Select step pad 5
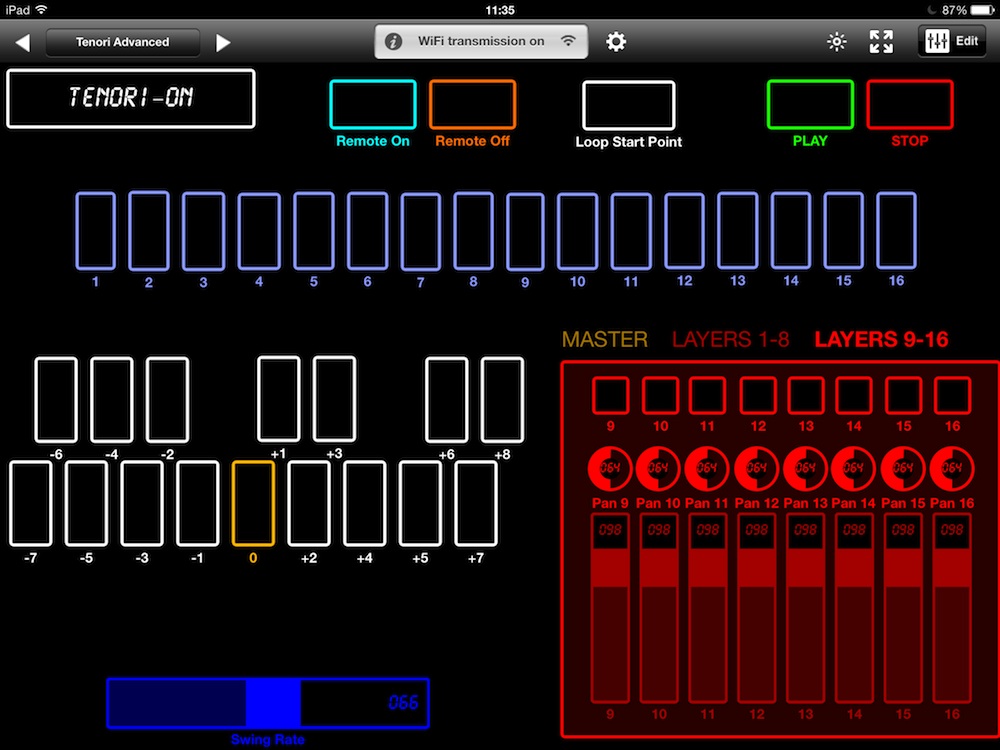 coord(314,231)
